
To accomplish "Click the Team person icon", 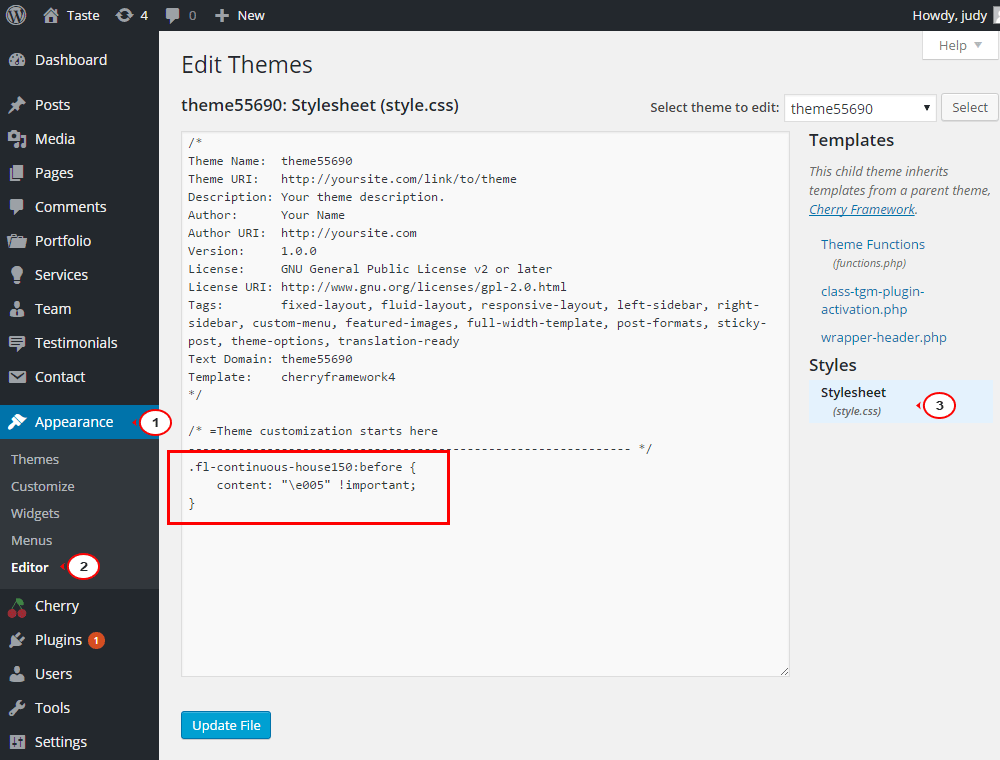I will 17,309.
